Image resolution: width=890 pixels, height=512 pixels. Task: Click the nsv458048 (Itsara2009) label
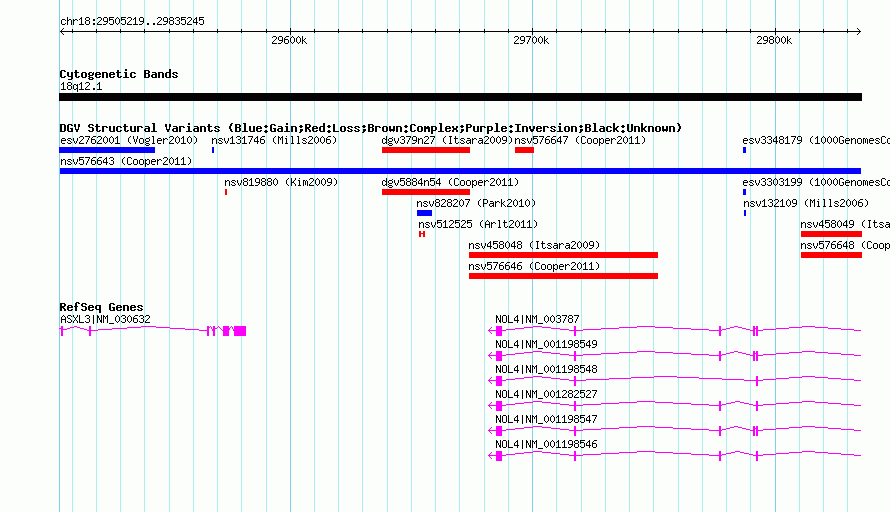click(x=534, y=245)
